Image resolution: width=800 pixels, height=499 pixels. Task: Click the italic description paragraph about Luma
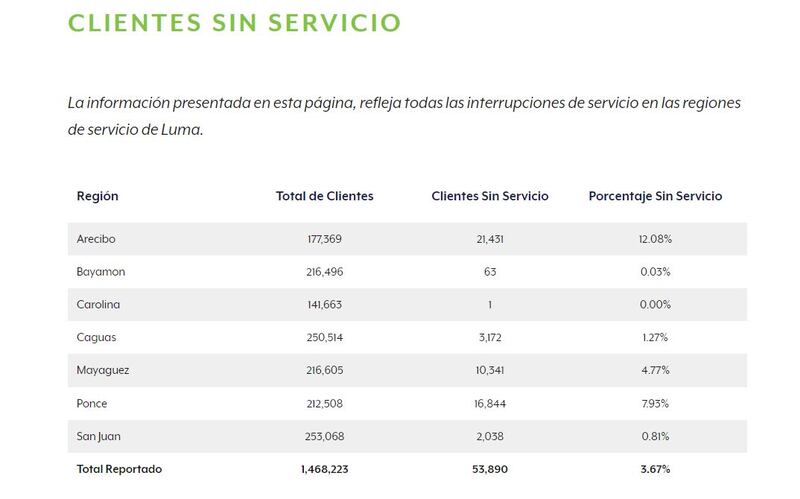click(x=404, y=116)
